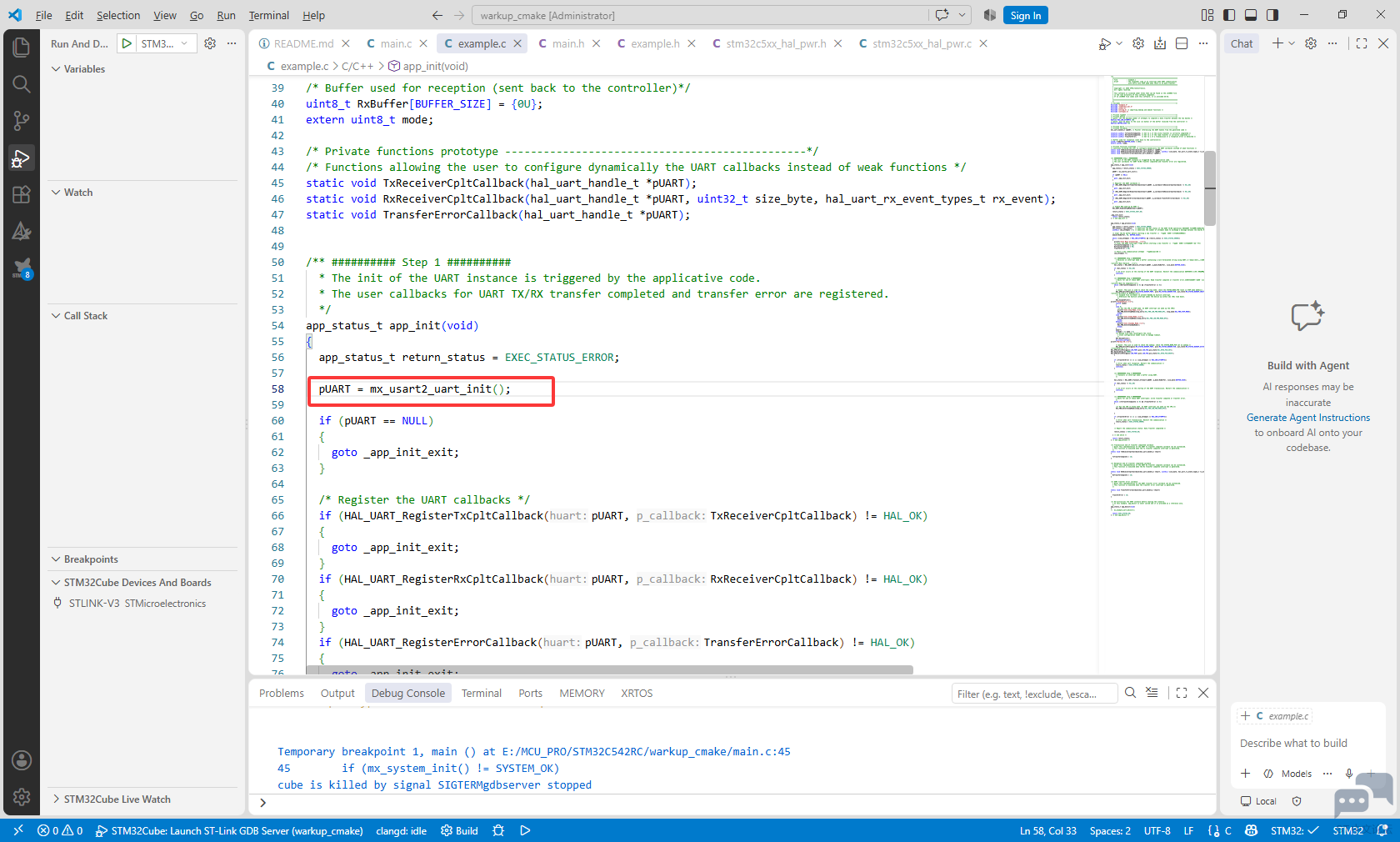1400x842 pixels.
Task: Toggle the Primary Side Bar layout button
Action: 1229,15
